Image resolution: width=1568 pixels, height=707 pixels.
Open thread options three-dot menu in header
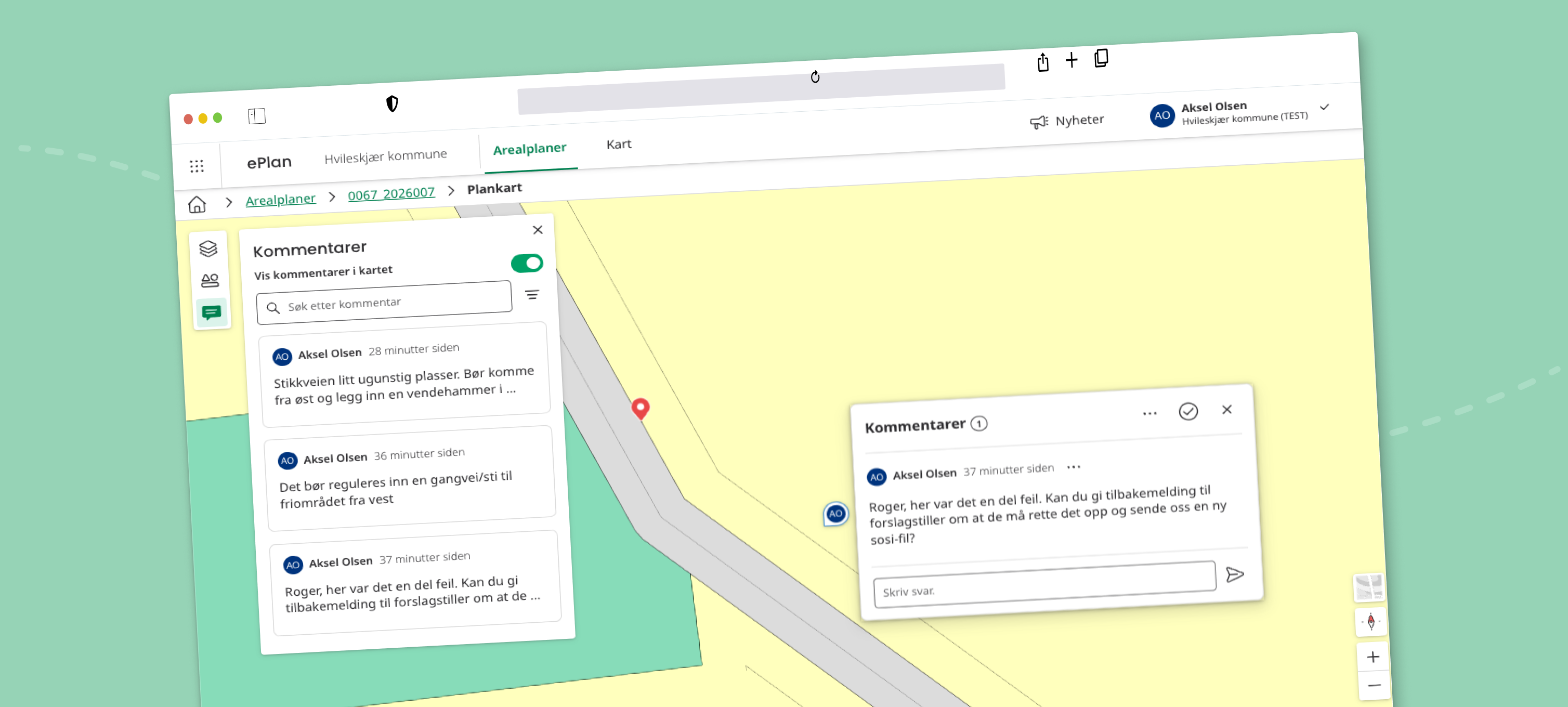coord(1149,414)
